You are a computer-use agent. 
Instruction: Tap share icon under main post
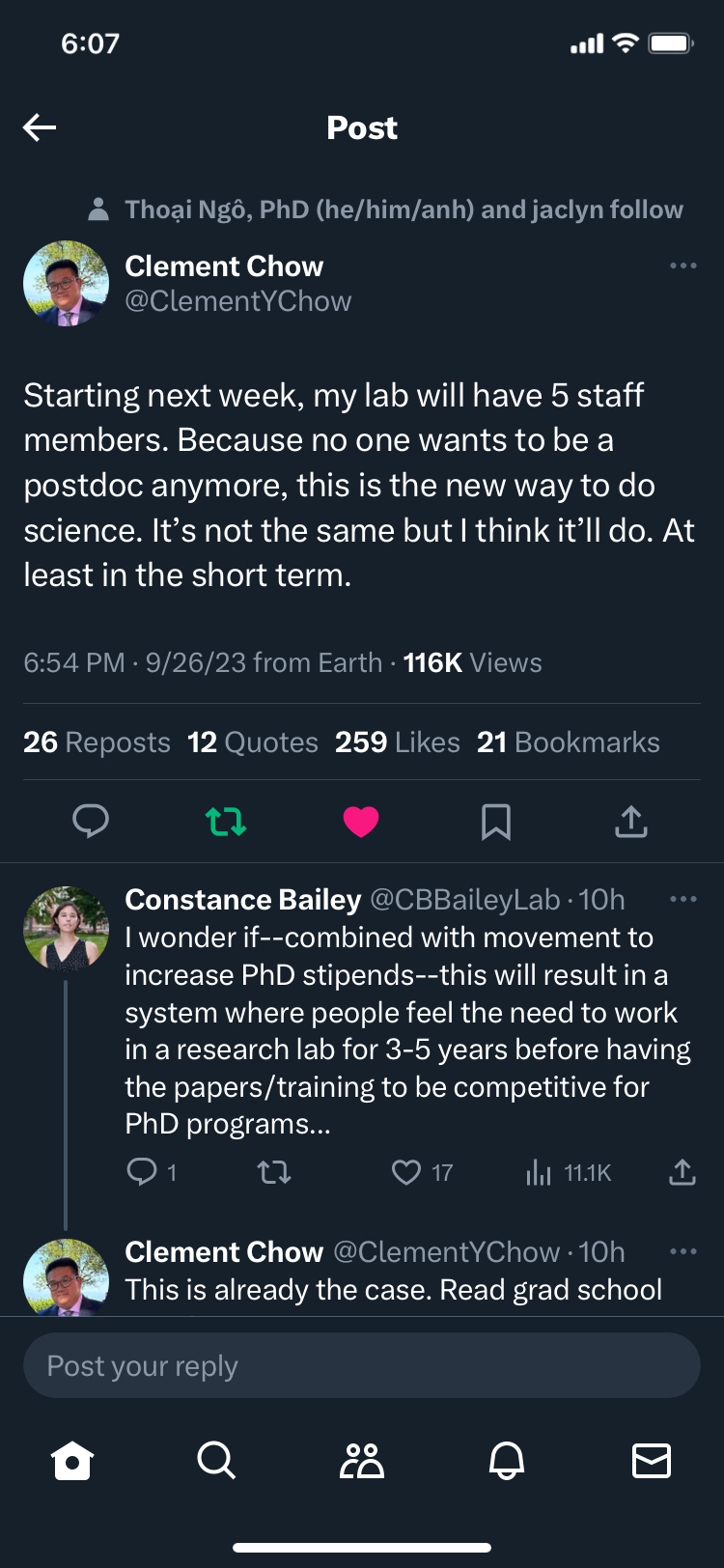[x=631, y=822]
